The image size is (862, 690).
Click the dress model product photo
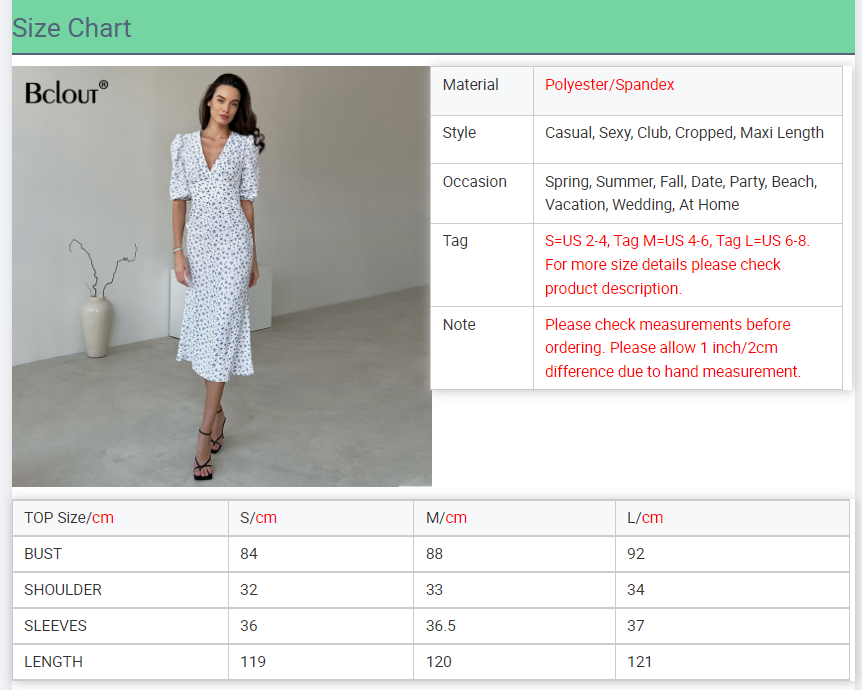[222, 277]
